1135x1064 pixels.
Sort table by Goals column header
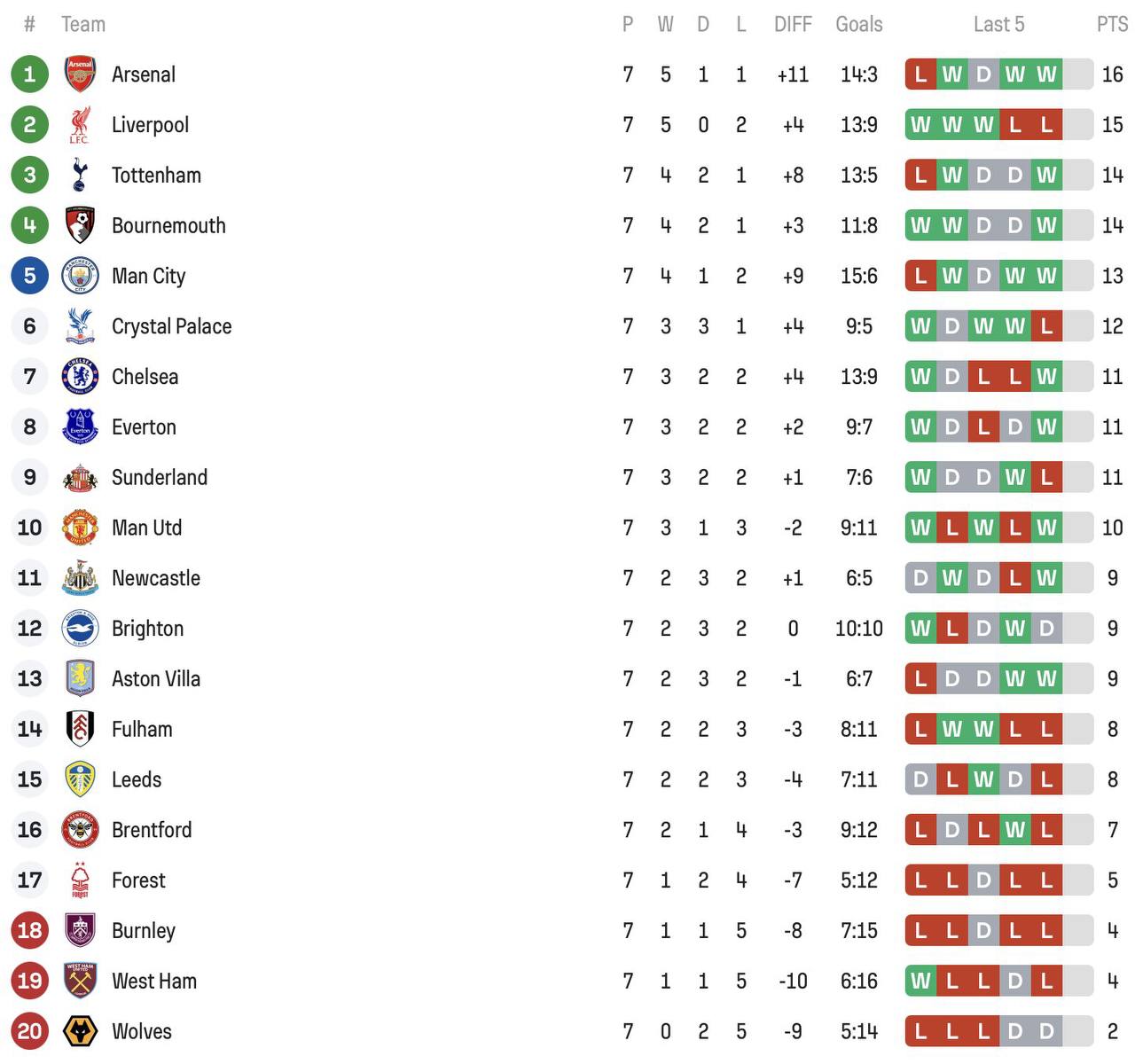pos(858,24)
